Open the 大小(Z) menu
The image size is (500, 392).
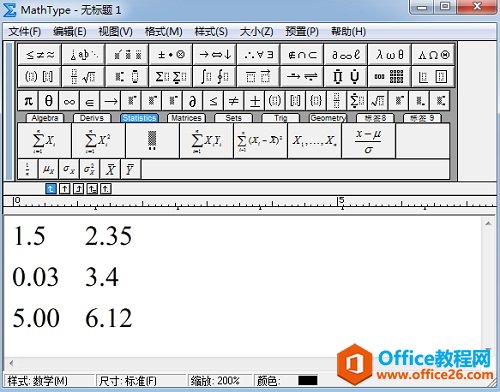256,32
